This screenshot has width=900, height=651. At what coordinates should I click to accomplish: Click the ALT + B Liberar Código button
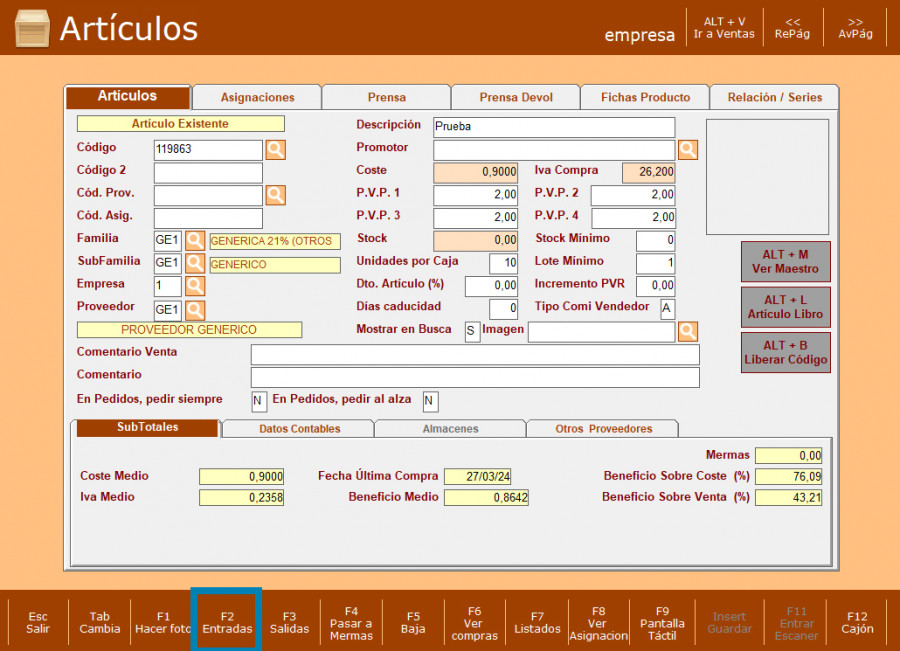[785, 352]
